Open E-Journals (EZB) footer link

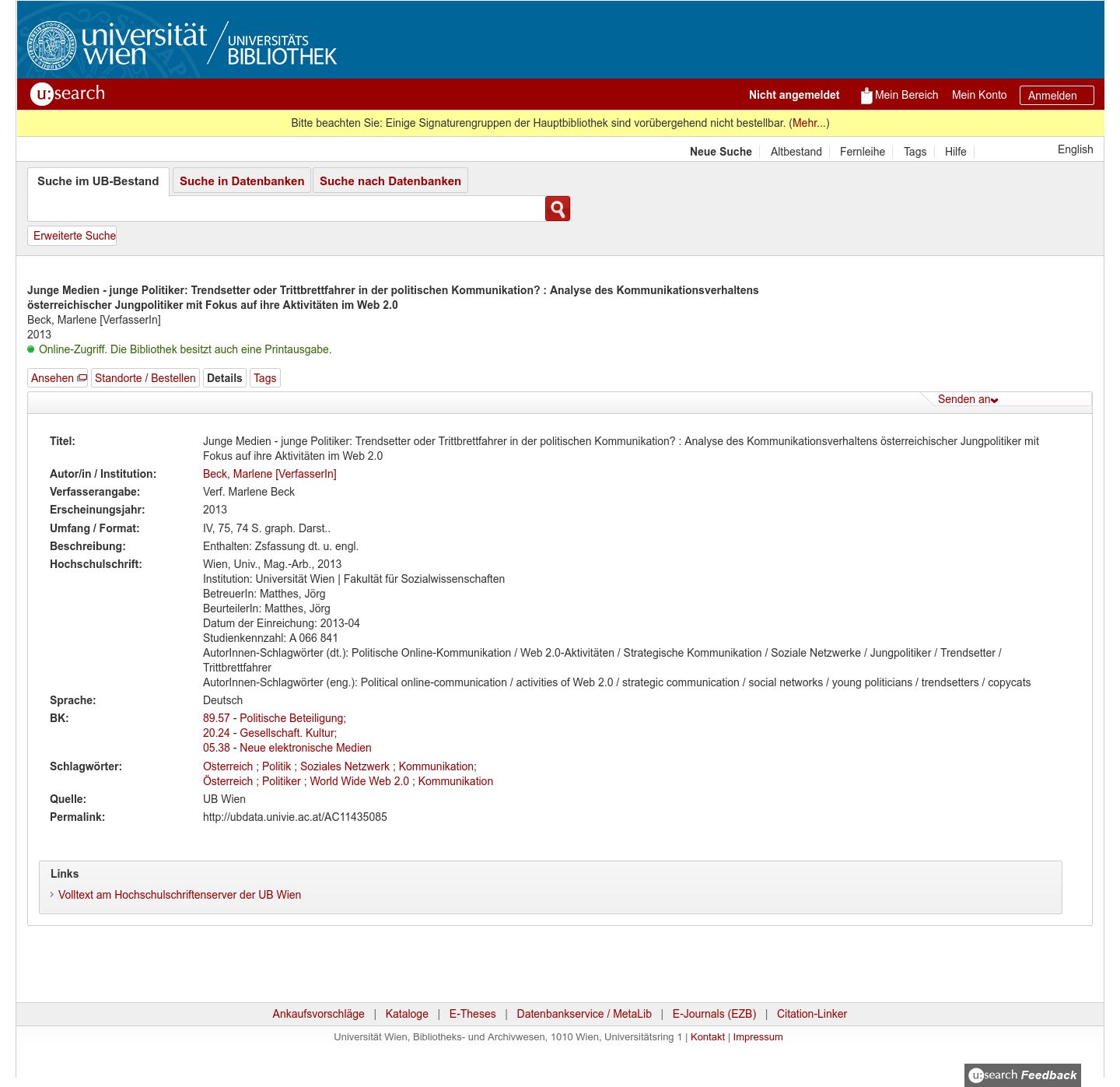(714, 1014)
